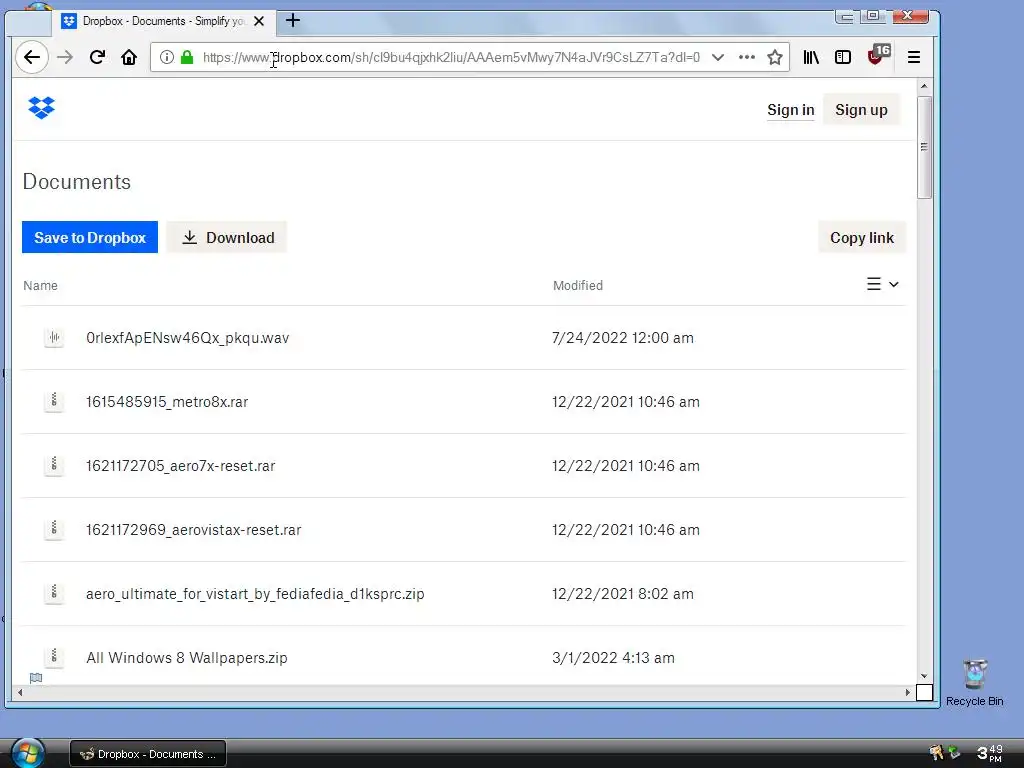Click the Dropbox logo
This screenshot has height=768, width=1024.
[41, 108]
